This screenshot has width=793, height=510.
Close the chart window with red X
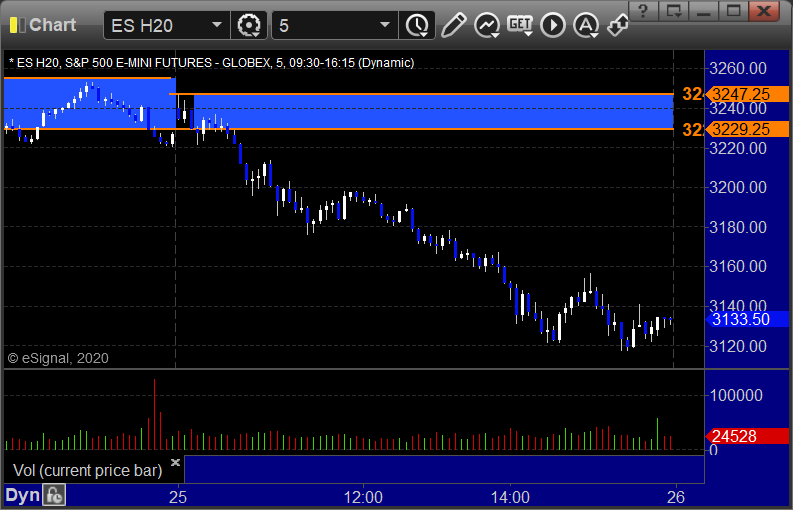[x=764, y=10]
